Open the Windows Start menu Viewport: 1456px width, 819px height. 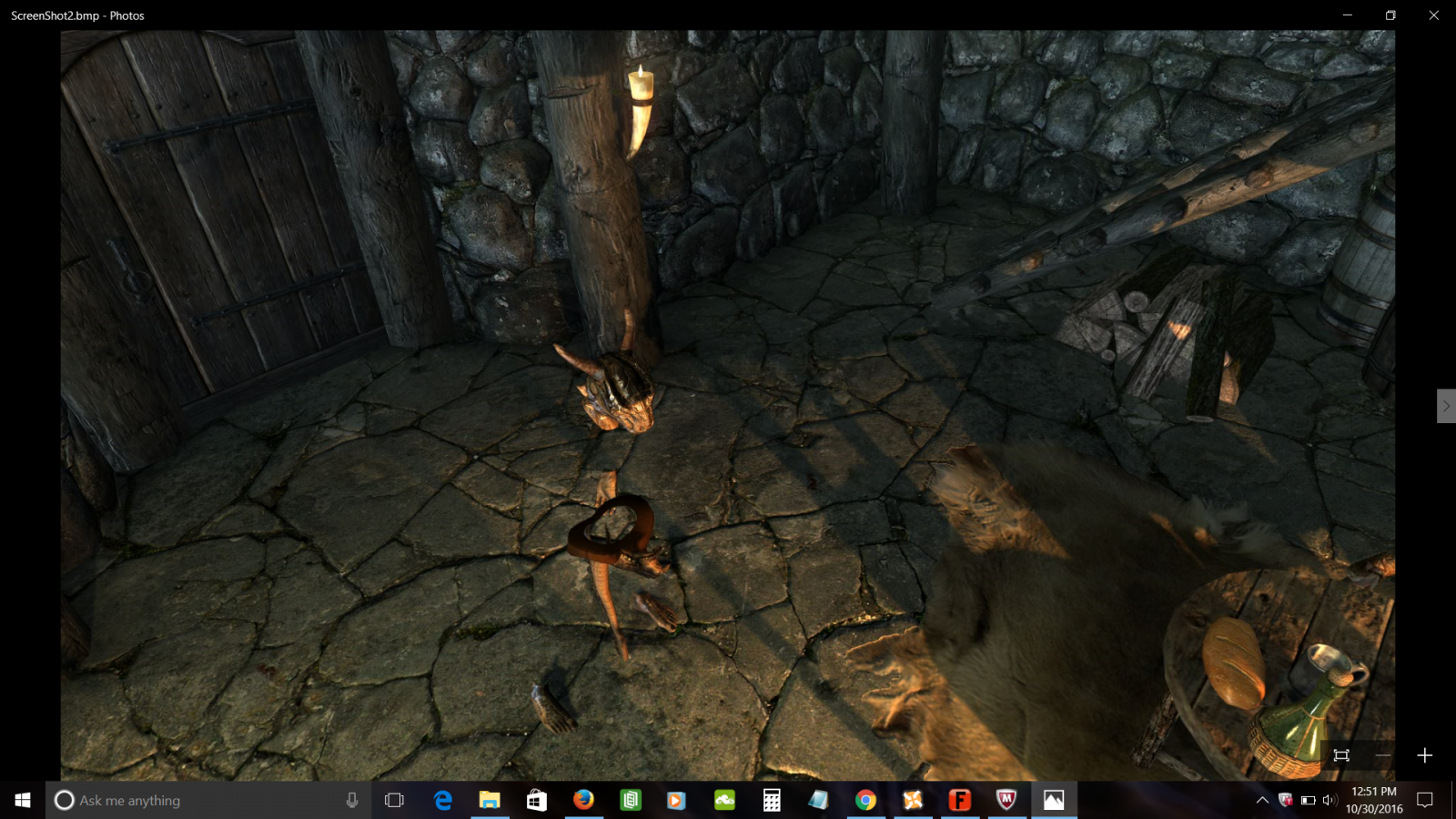(x=23, y=800)
